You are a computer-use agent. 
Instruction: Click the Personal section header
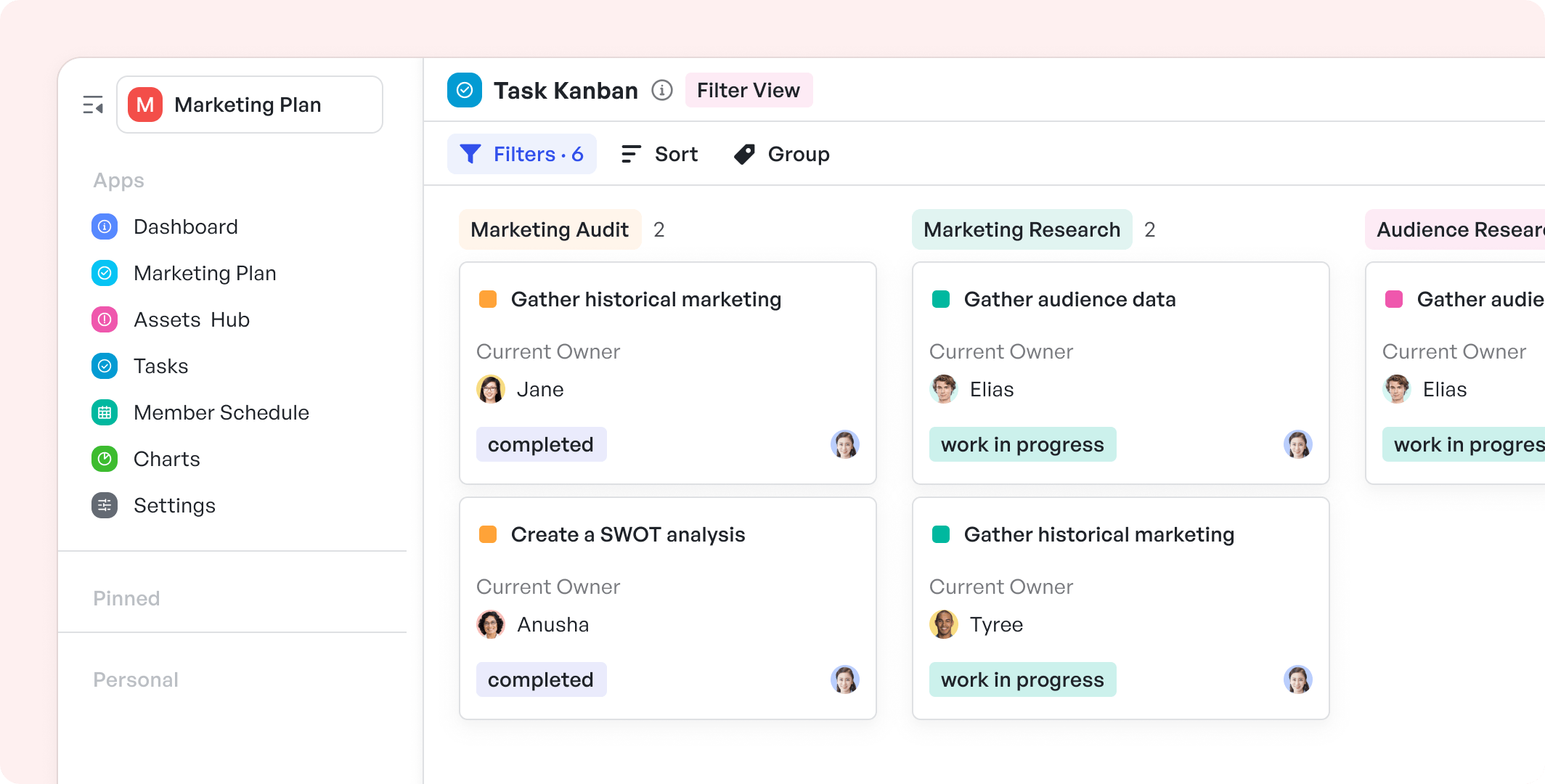[136, 679]
